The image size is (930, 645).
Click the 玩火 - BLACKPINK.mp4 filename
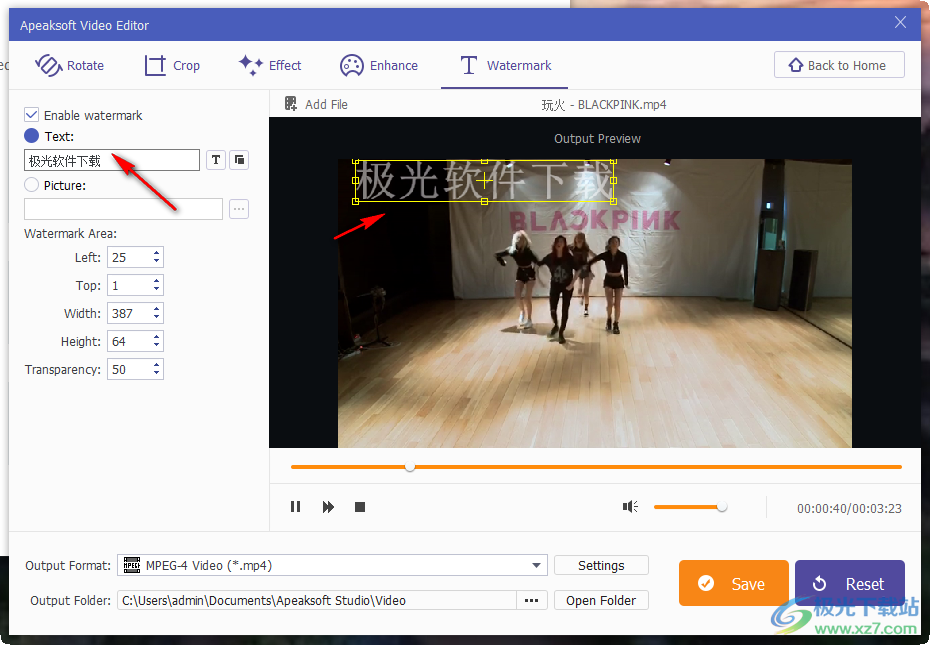604,105
